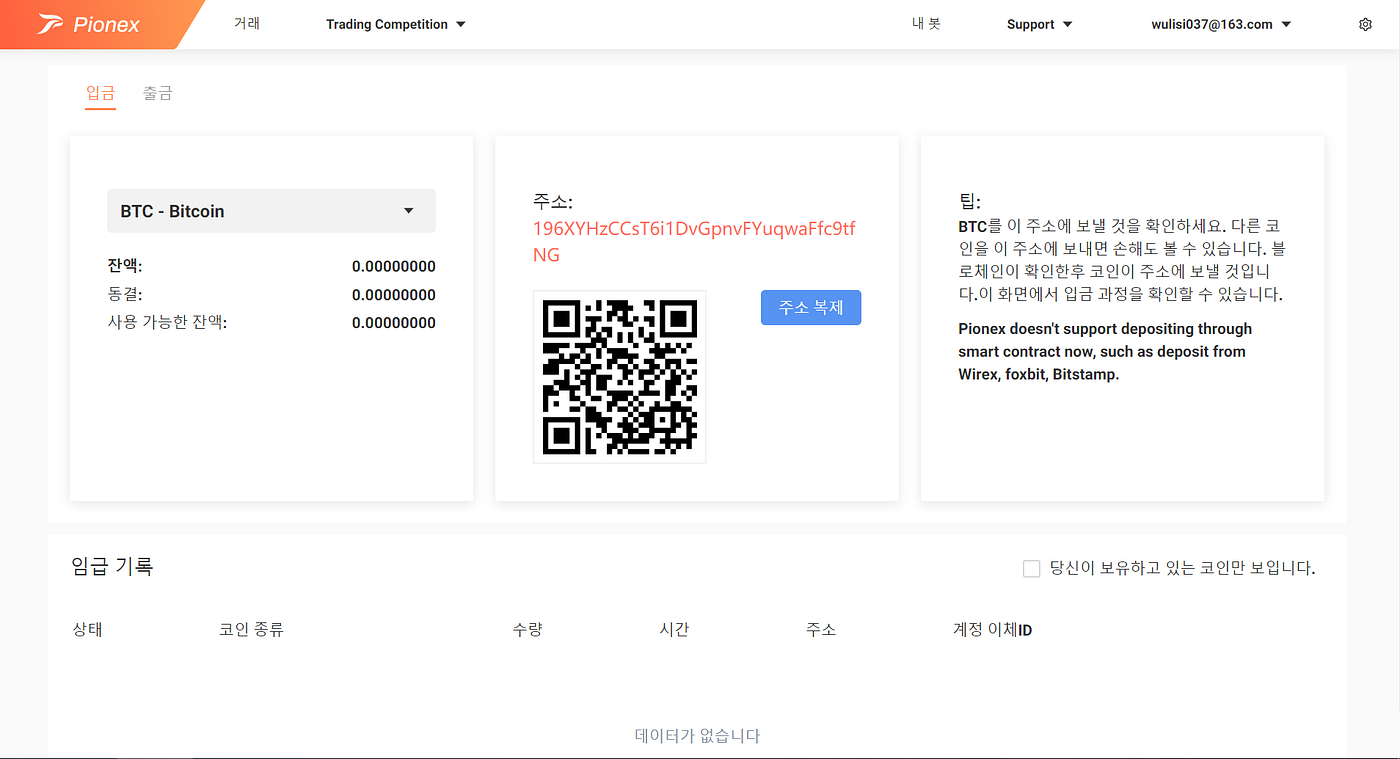Click the 상태 column header
This screenshot has width=1400, height=759.
pyautogui.click(x=87, y=630)
